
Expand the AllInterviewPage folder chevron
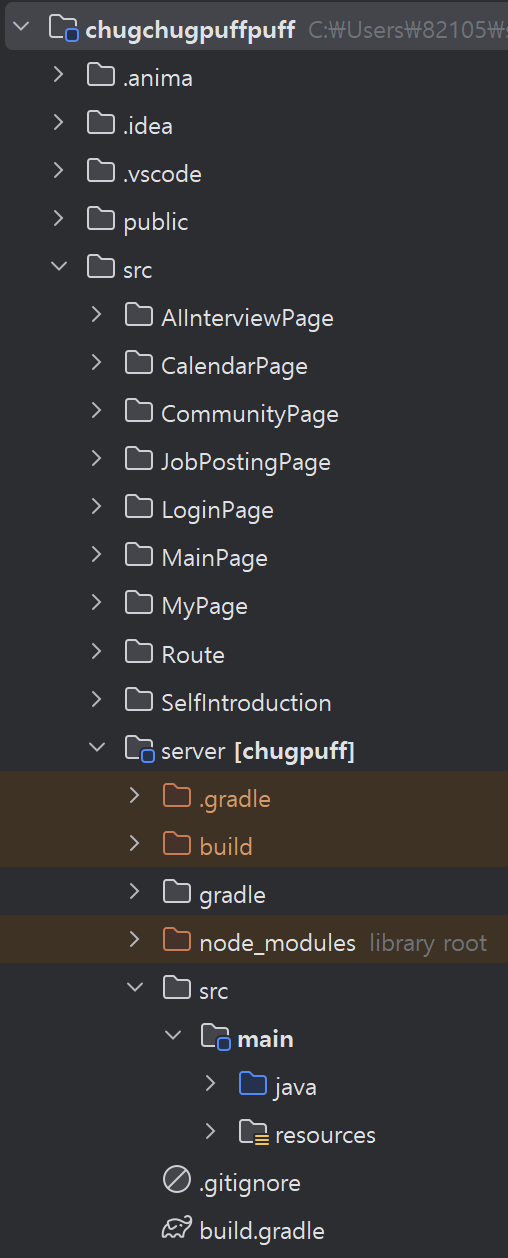(97, 315)
